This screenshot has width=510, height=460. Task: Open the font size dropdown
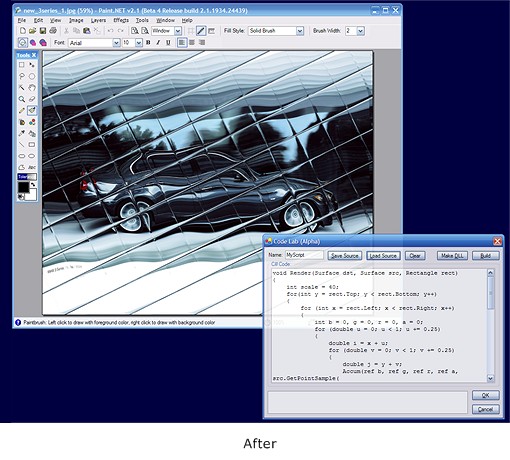[139, 43]
